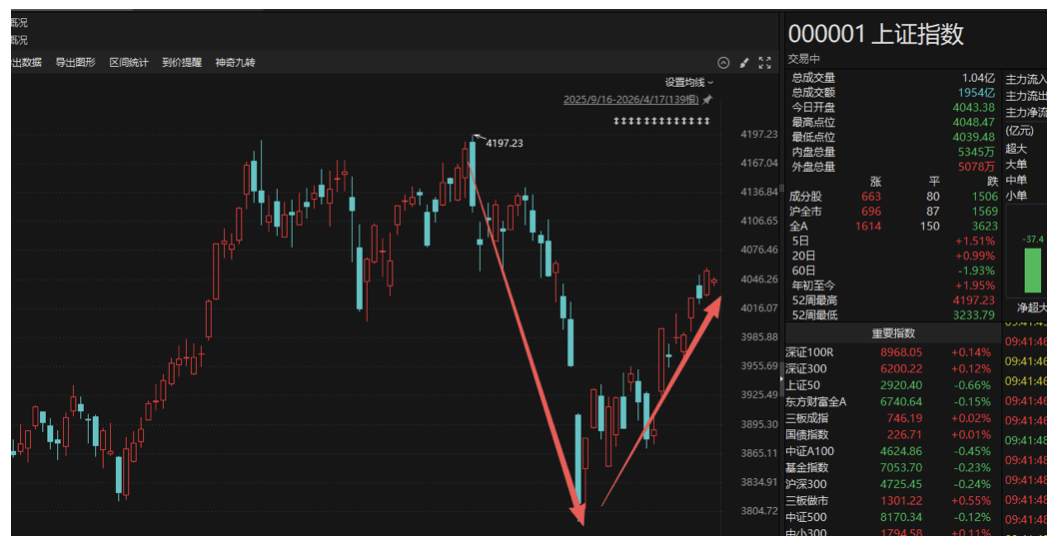Toggle the 神奇九转 indicator
The width and height of the screenshot is (1064, 548).
click(x=235, y=62)
